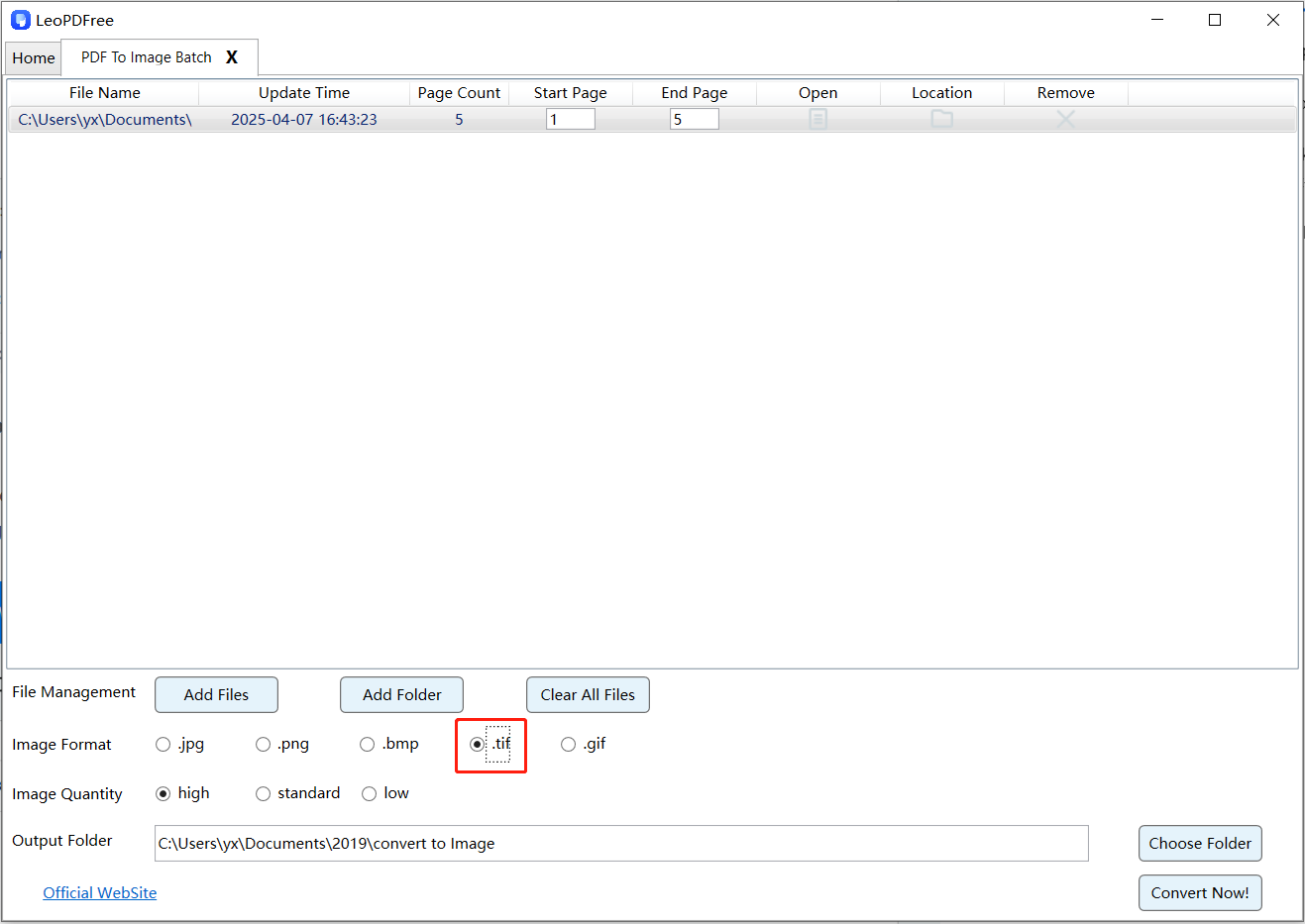Click the Add Folder button

point(401,695)
